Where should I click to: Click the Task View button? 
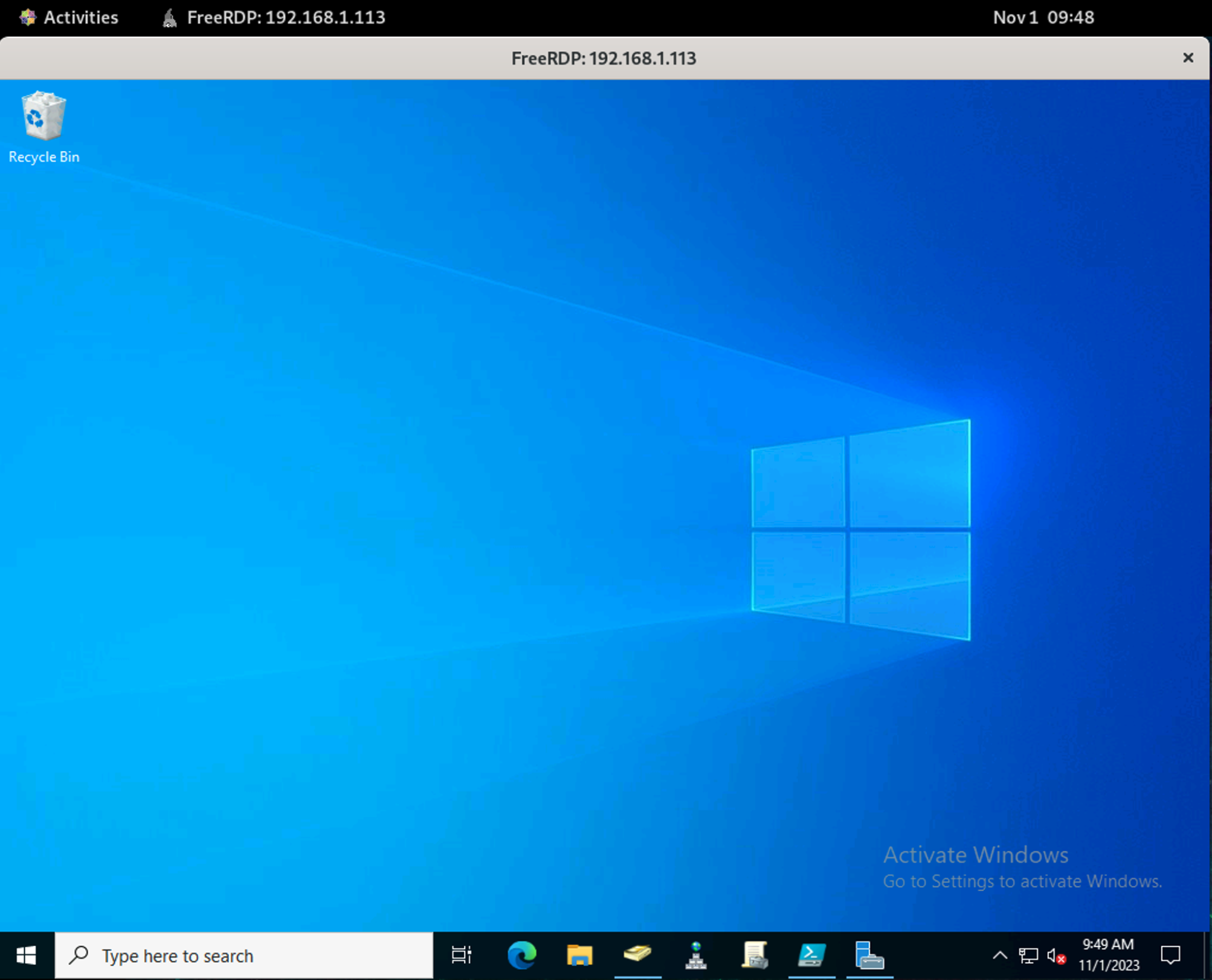[x=463, y=955]
